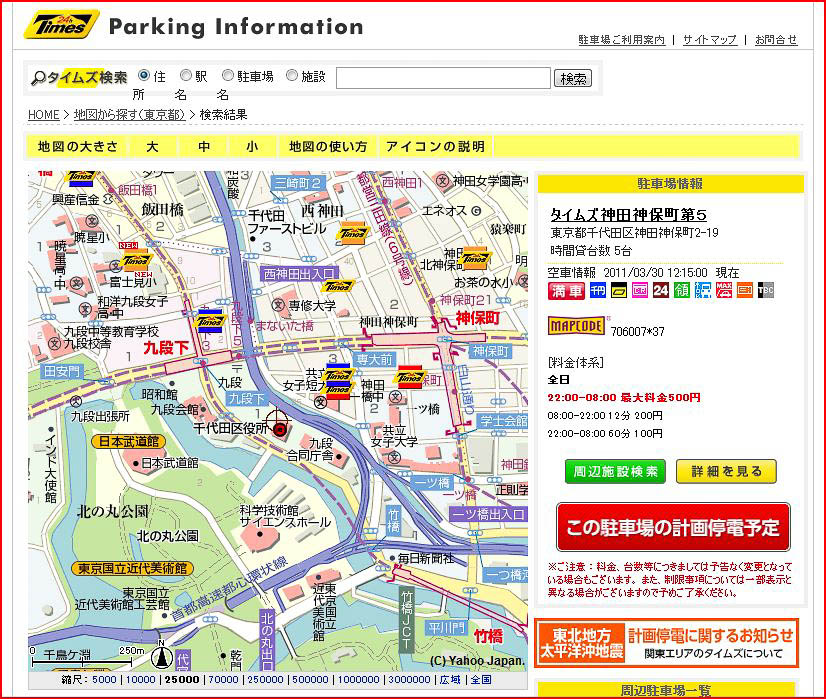The image size is (826, 699).
Task: Click the TBC black icon
Action: (x=766, y=291)
